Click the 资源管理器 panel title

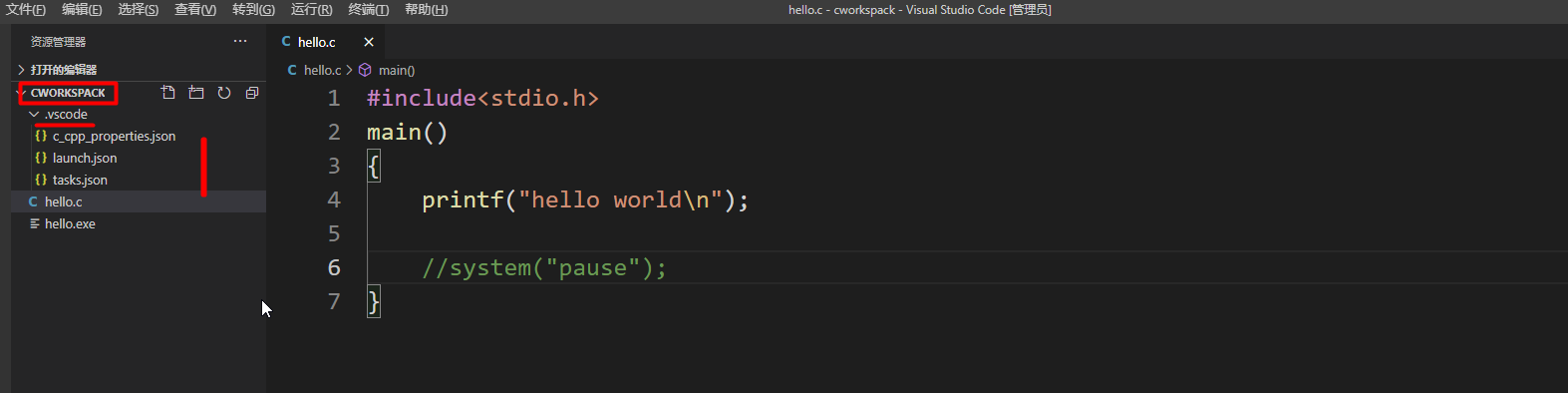pos(58,42)
